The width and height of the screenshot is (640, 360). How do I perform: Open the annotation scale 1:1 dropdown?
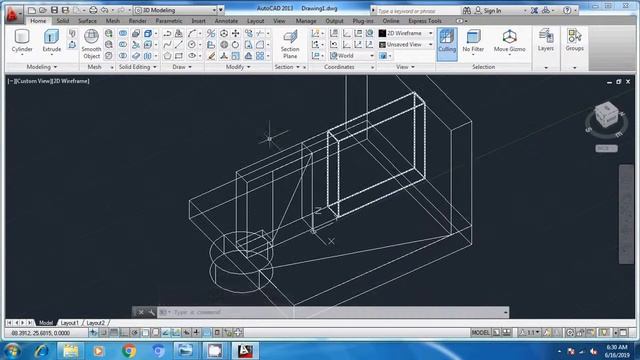530,333
